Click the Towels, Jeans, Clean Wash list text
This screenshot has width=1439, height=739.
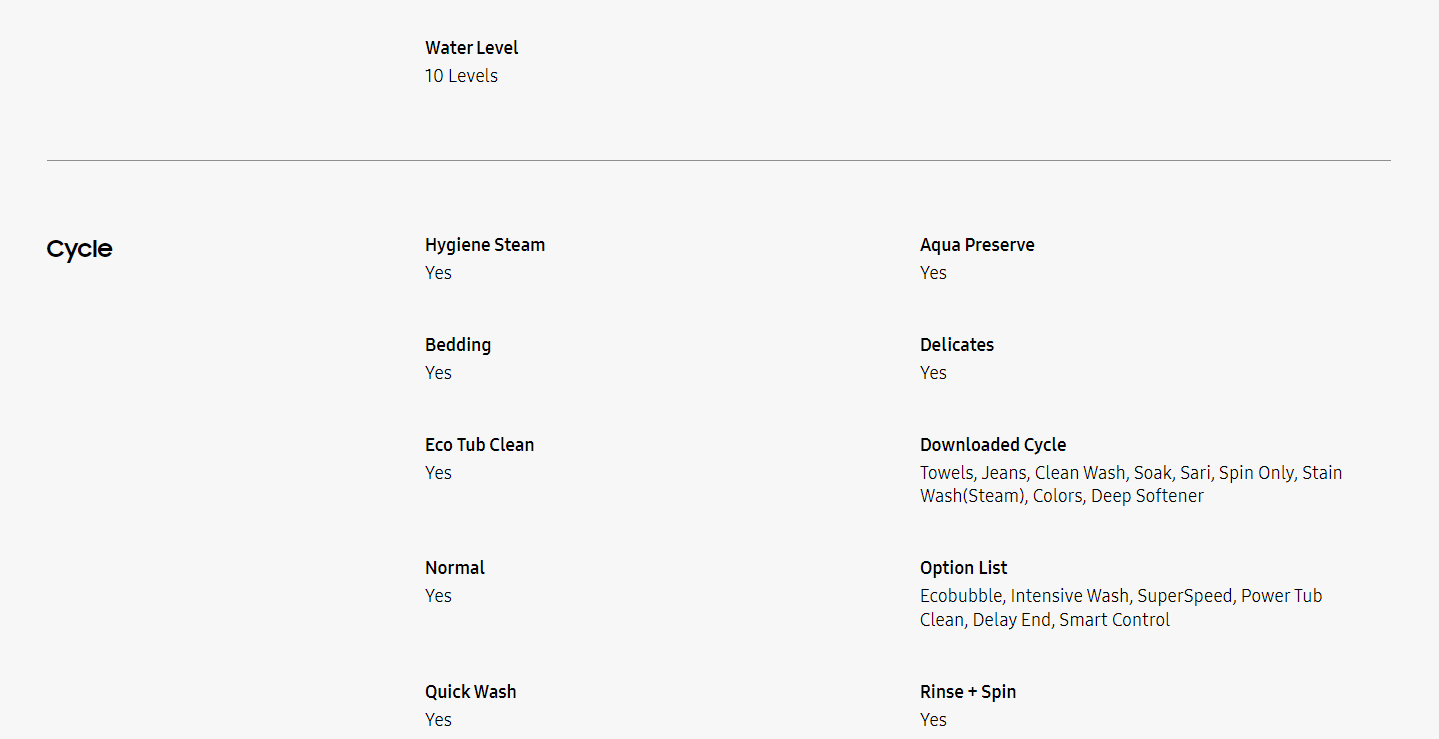point(1130,484)
